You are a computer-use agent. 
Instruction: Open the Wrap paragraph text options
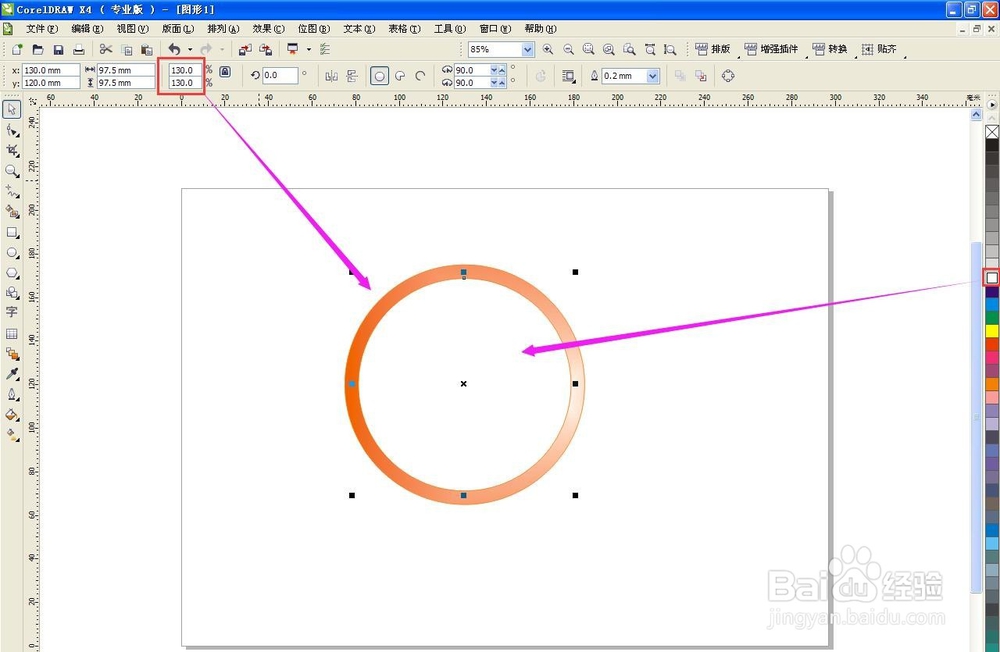[x=568, y=76]
